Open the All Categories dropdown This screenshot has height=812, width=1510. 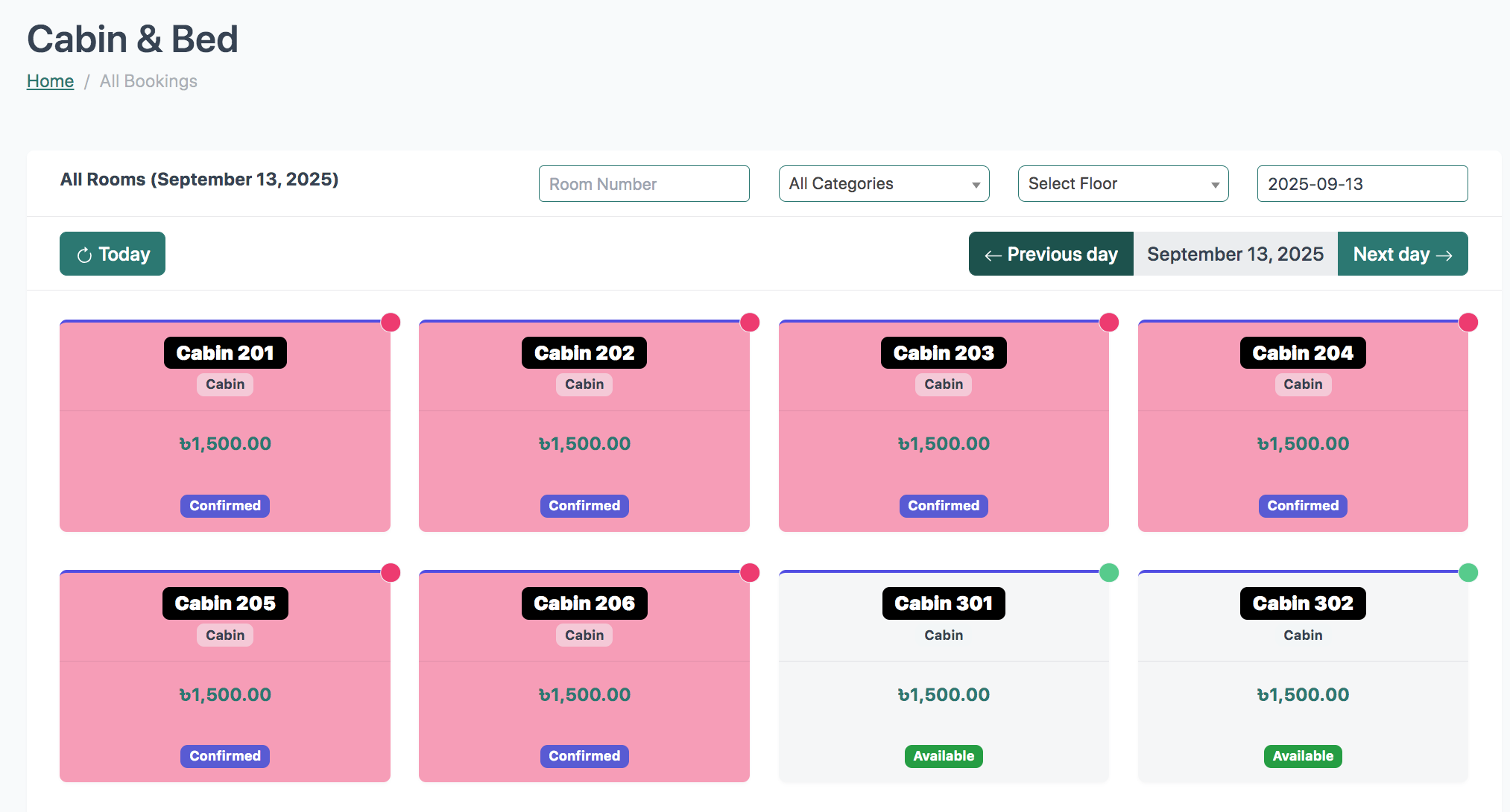pos(884,184)
